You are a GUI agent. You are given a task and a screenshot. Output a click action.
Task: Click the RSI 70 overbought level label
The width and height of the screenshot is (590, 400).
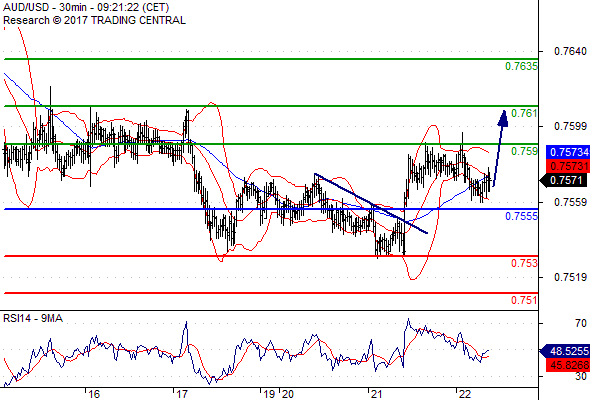click(581, 323)
